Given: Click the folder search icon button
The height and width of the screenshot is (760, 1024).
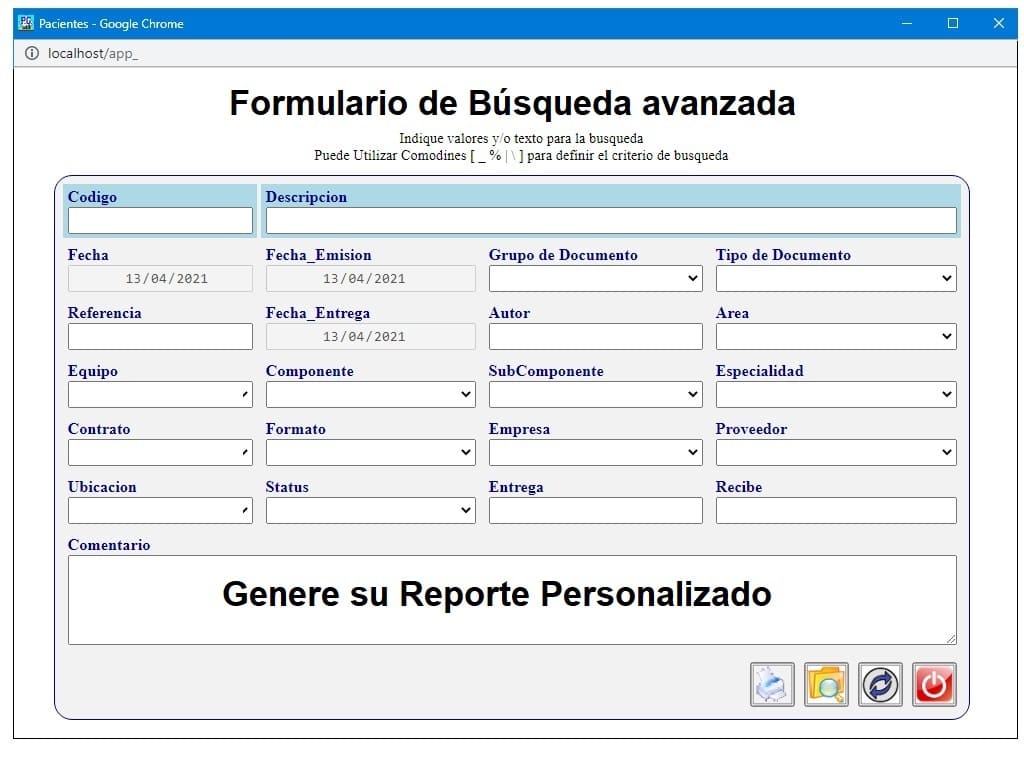Looking at the screenshot, I should tap(826, 684).
